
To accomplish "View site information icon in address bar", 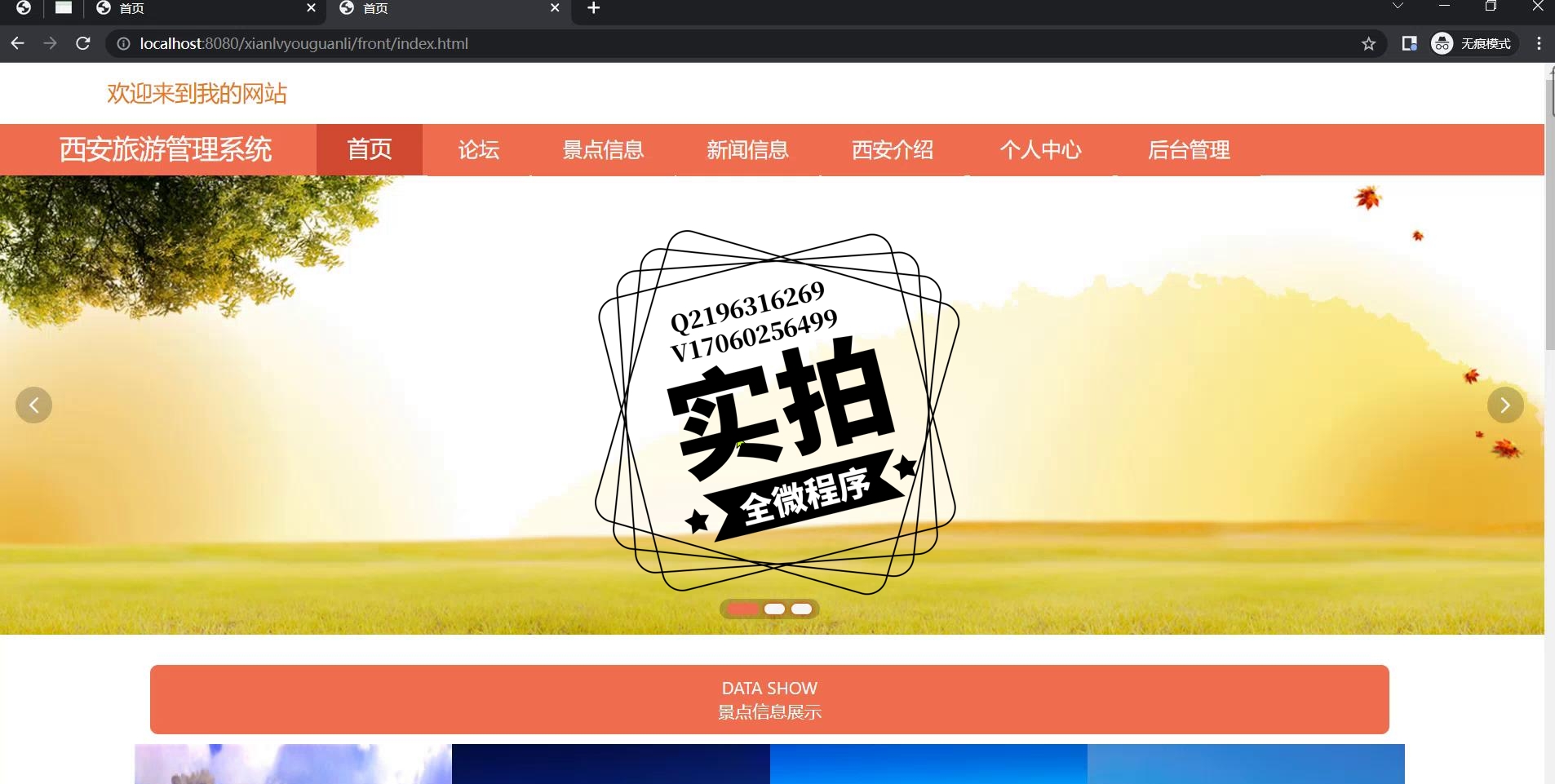I will coord(123,44).
